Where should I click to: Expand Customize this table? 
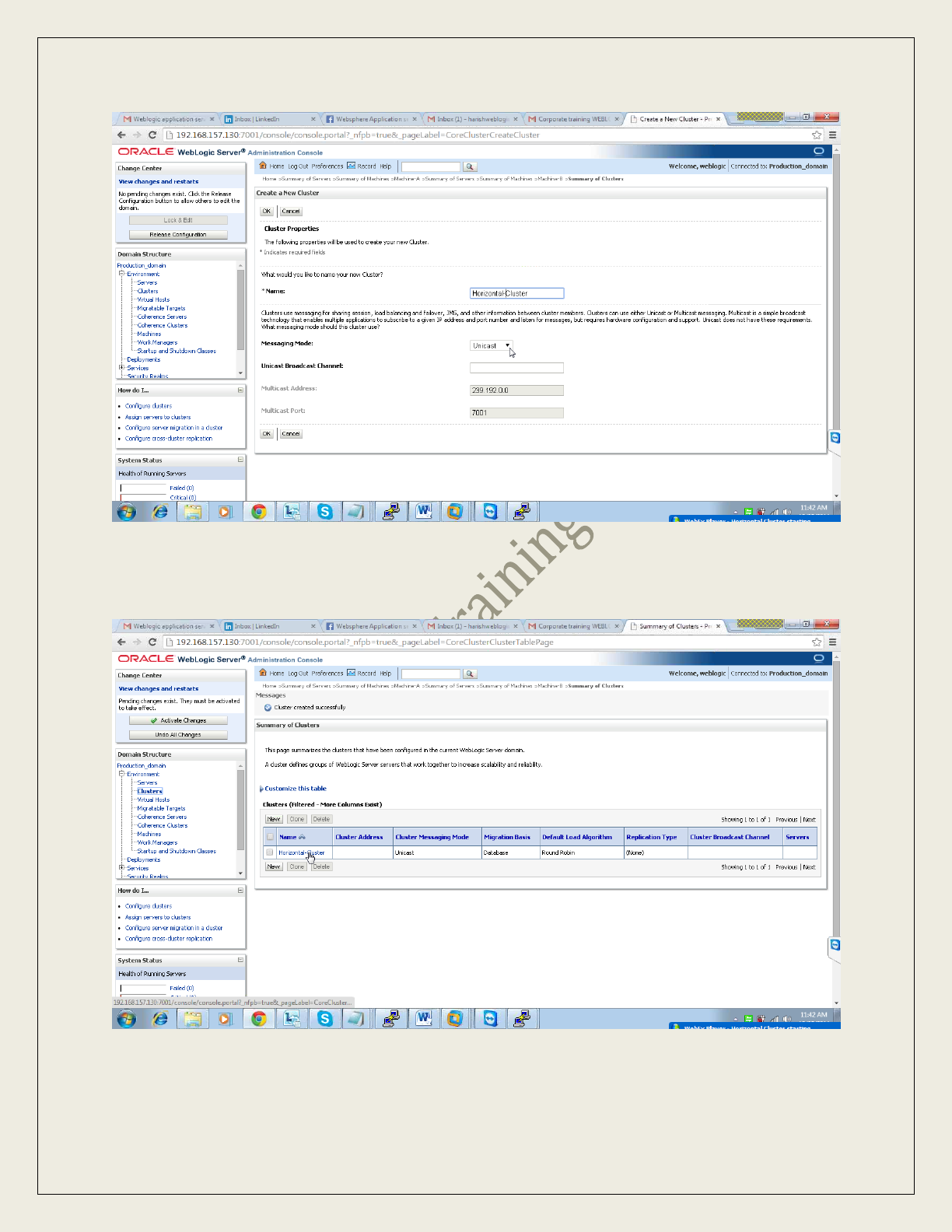pyautogui.click(x=294, y=789)
